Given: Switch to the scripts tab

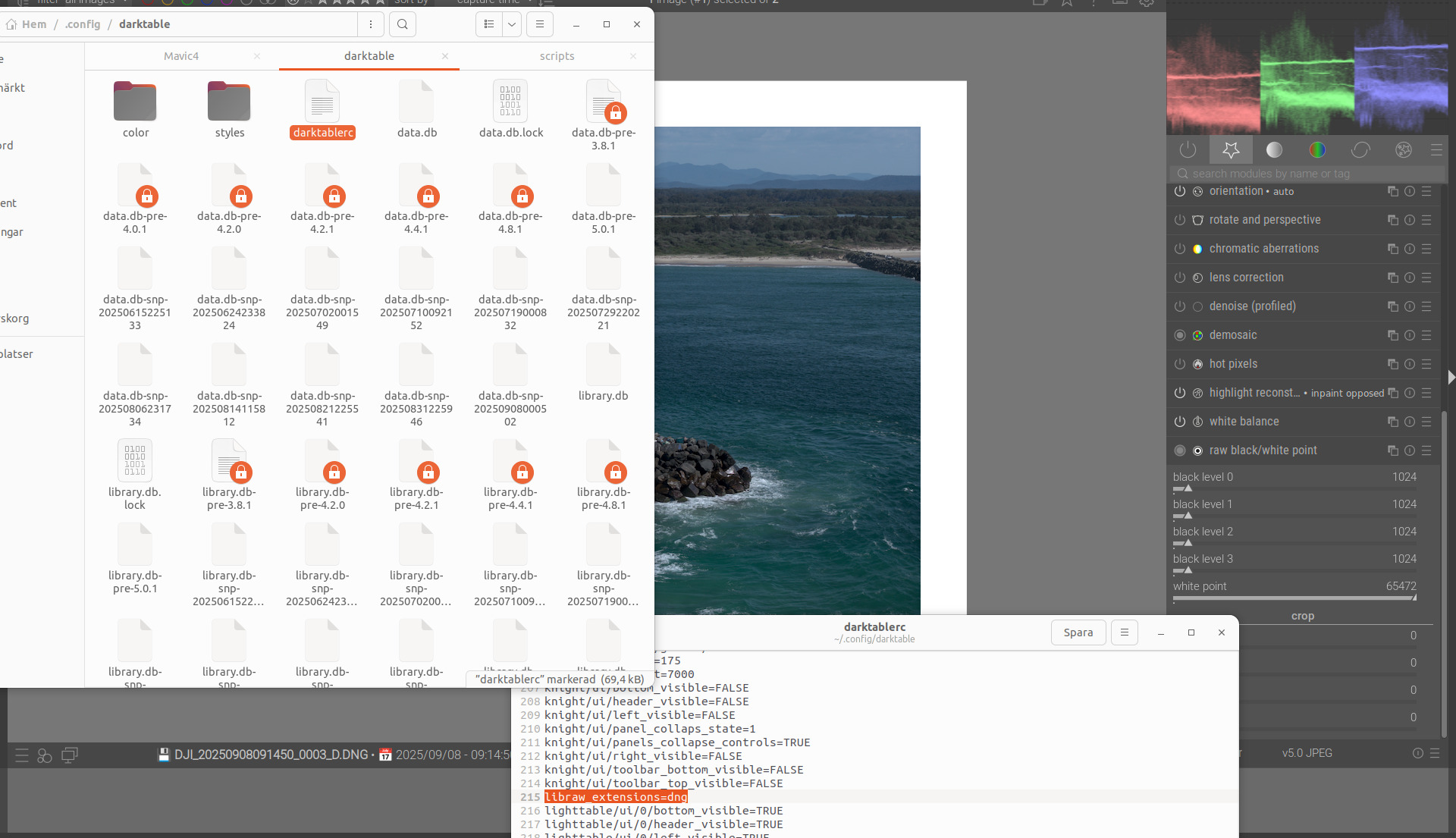Looking at the screenshot, I should [557, 56].
